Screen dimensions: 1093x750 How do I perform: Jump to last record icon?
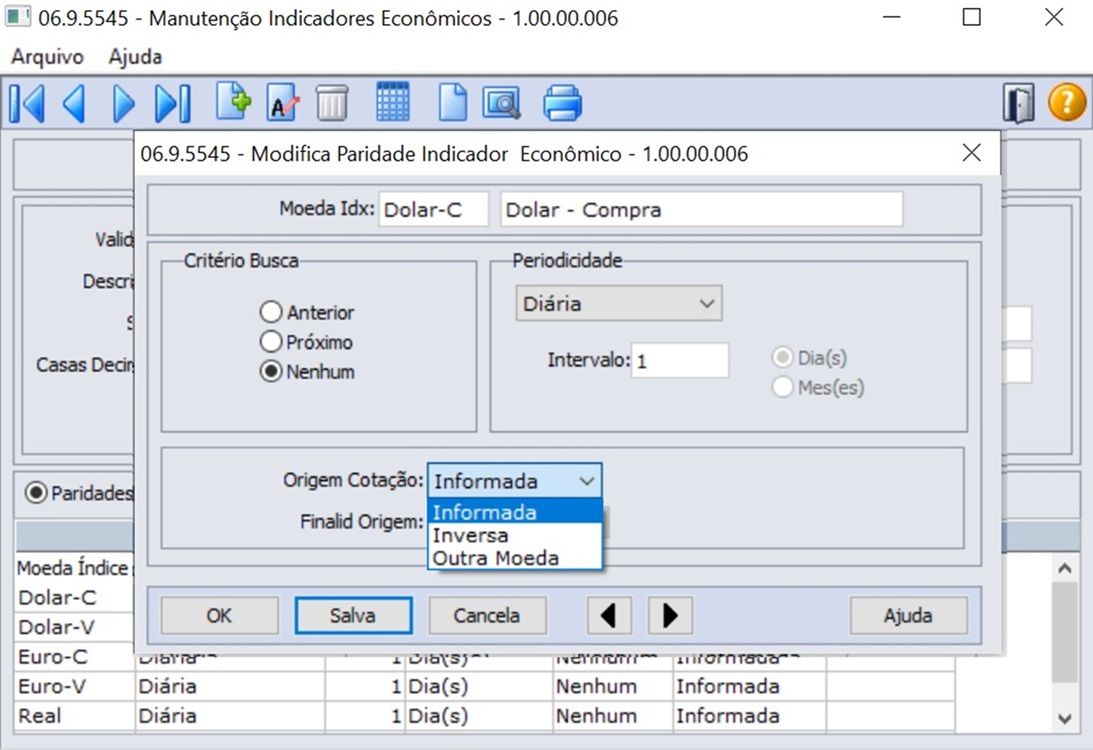click(172, 103)
